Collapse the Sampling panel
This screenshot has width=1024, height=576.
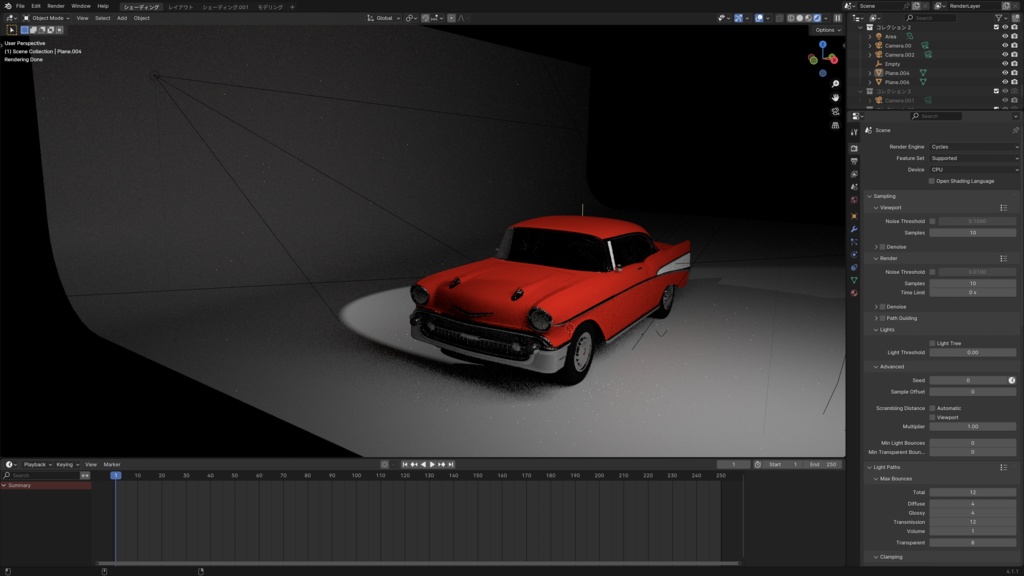(884, 196)
